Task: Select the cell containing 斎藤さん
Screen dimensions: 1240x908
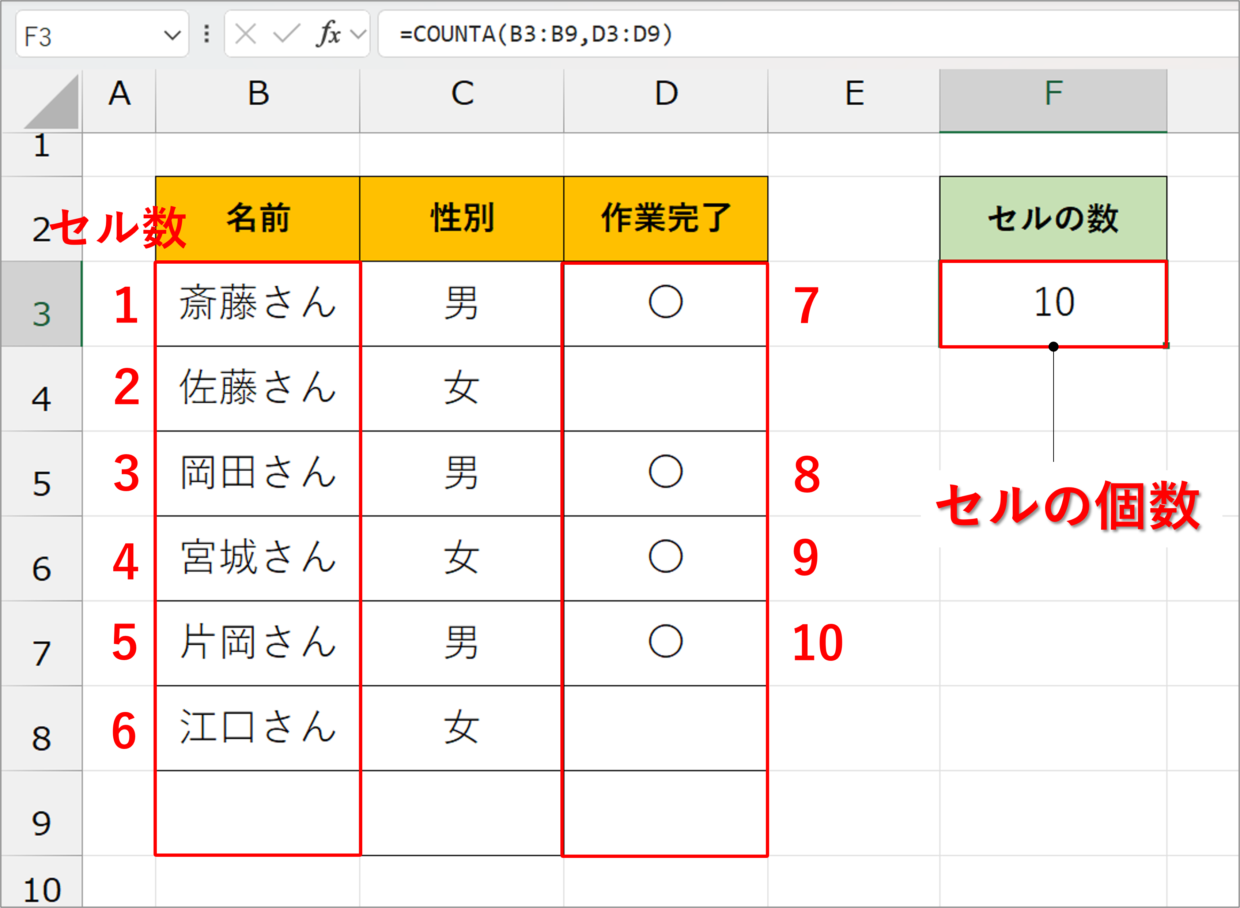Action: tap(258, 304)
